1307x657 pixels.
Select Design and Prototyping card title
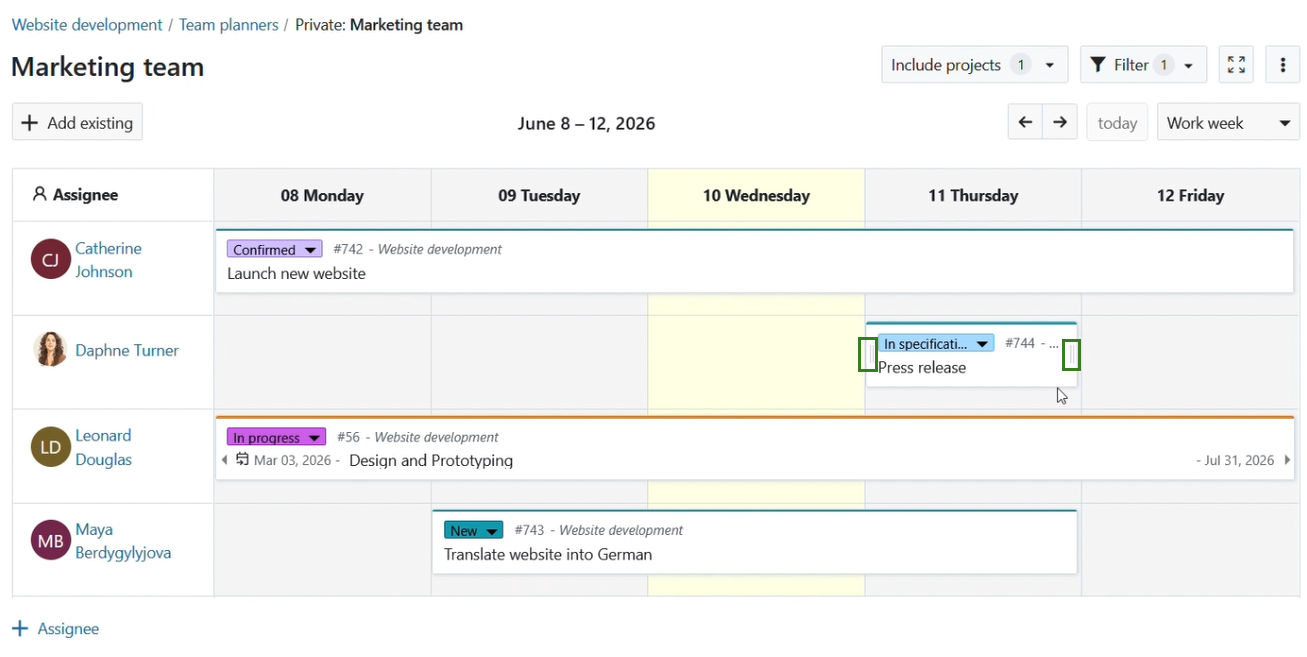coord(431,461)
